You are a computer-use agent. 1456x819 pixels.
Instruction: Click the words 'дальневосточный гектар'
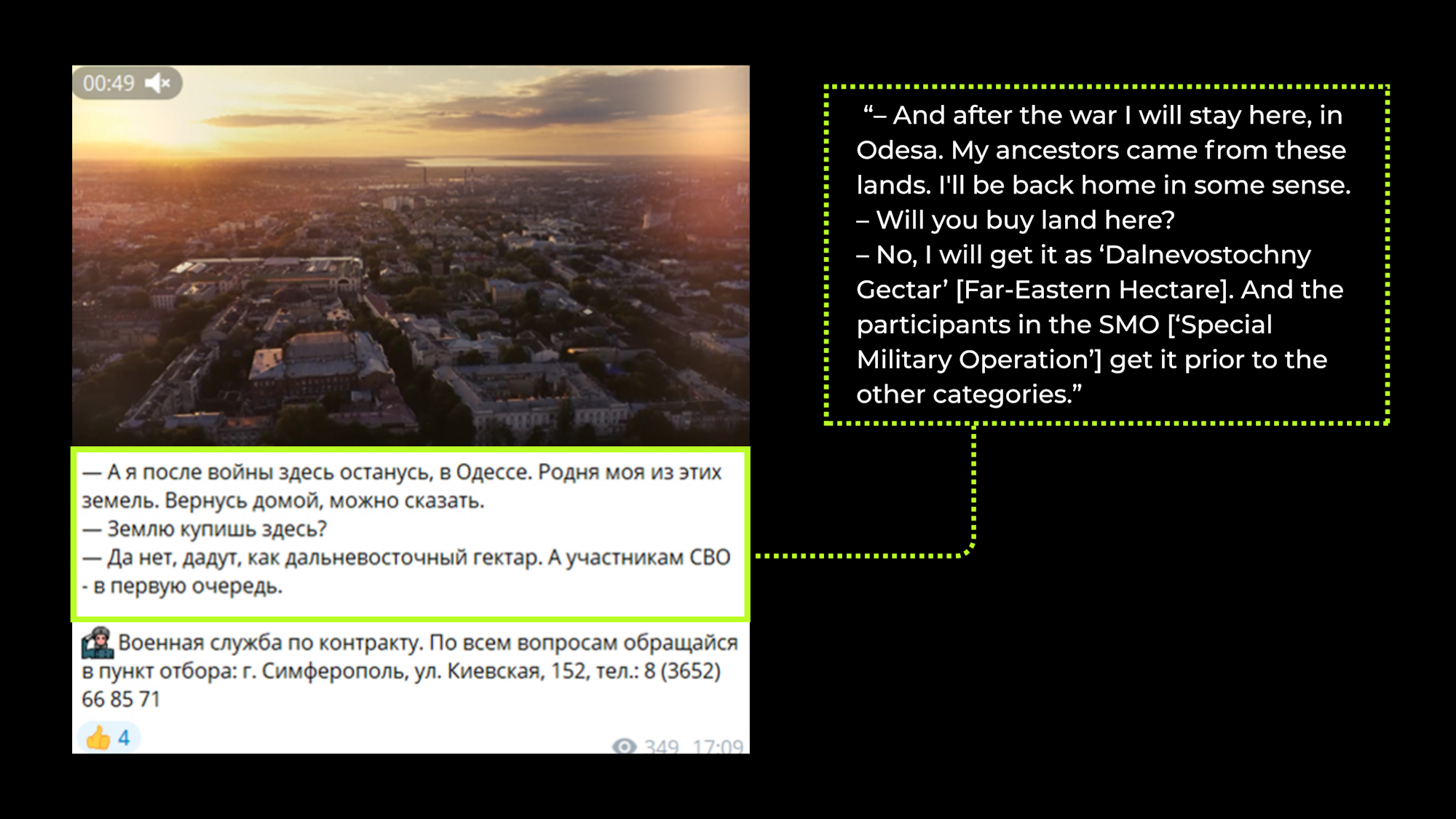click(413, 558)
